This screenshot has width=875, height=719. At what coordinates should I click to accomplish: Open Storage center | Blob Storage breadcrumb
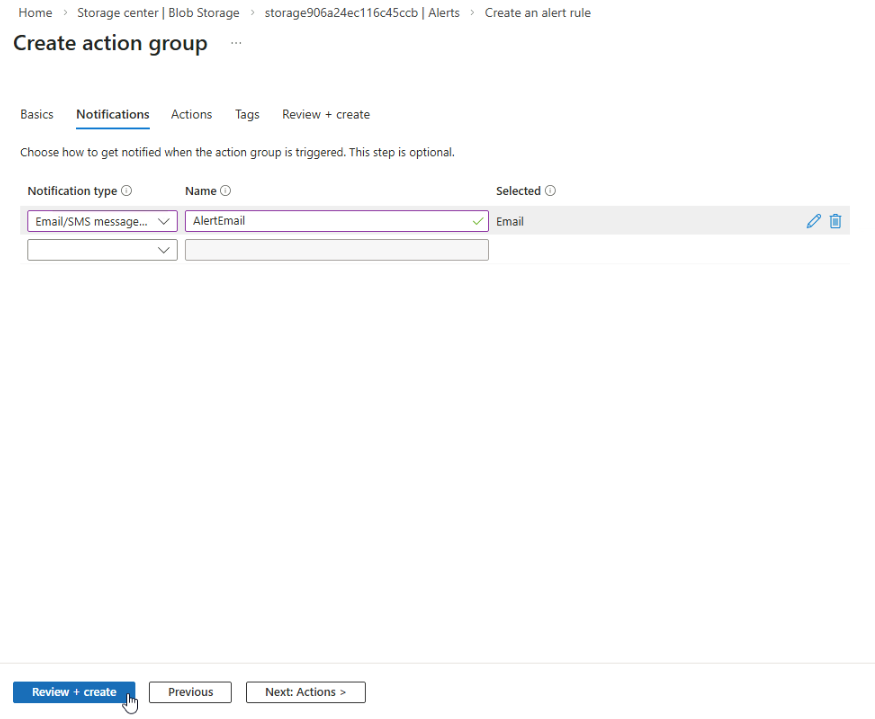[x=158, y=13]
